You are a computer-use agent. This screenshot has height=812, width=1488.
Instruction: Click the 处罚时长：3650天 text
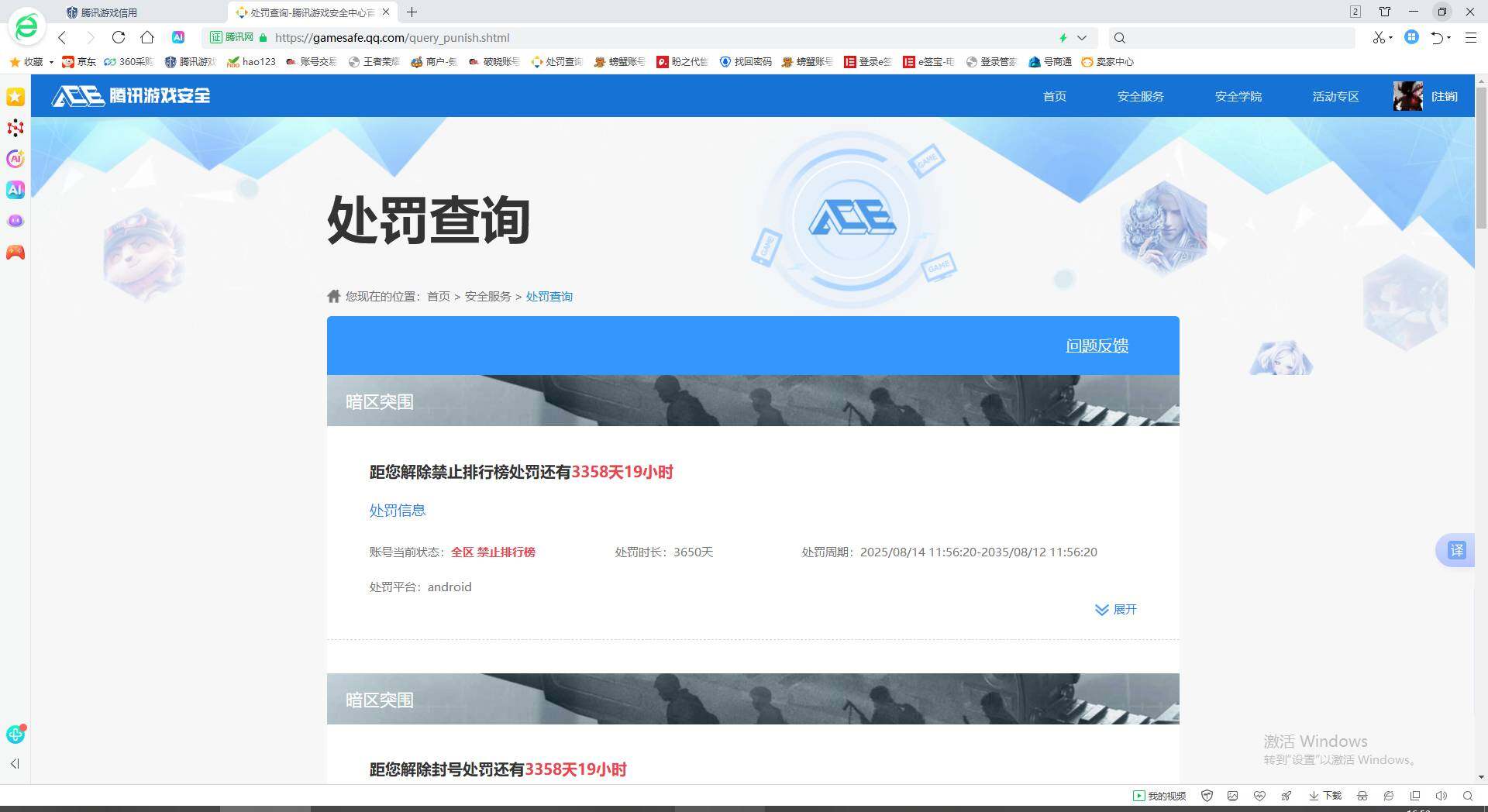coord(664,552)
